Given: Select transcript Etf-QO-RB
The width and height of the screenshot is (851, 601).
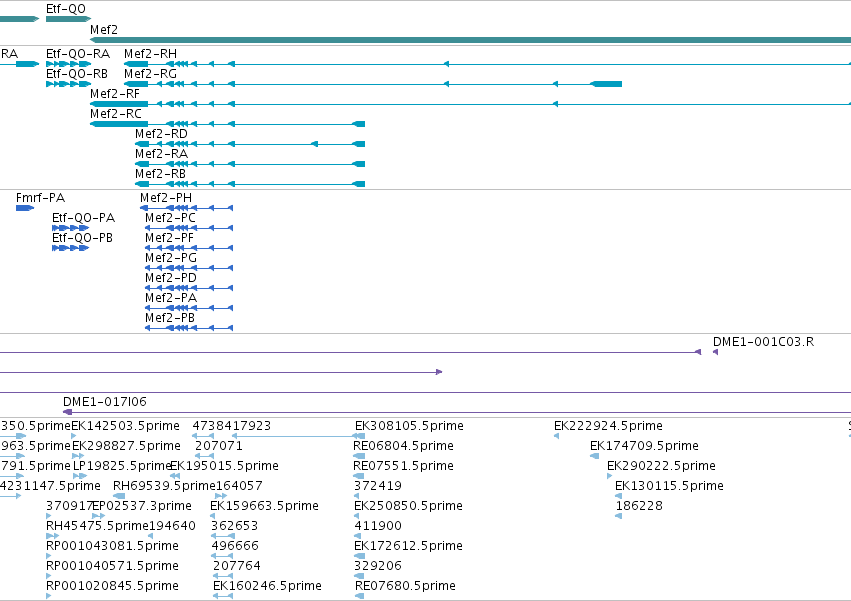Looking at the screenshot, I should point(68,84).
